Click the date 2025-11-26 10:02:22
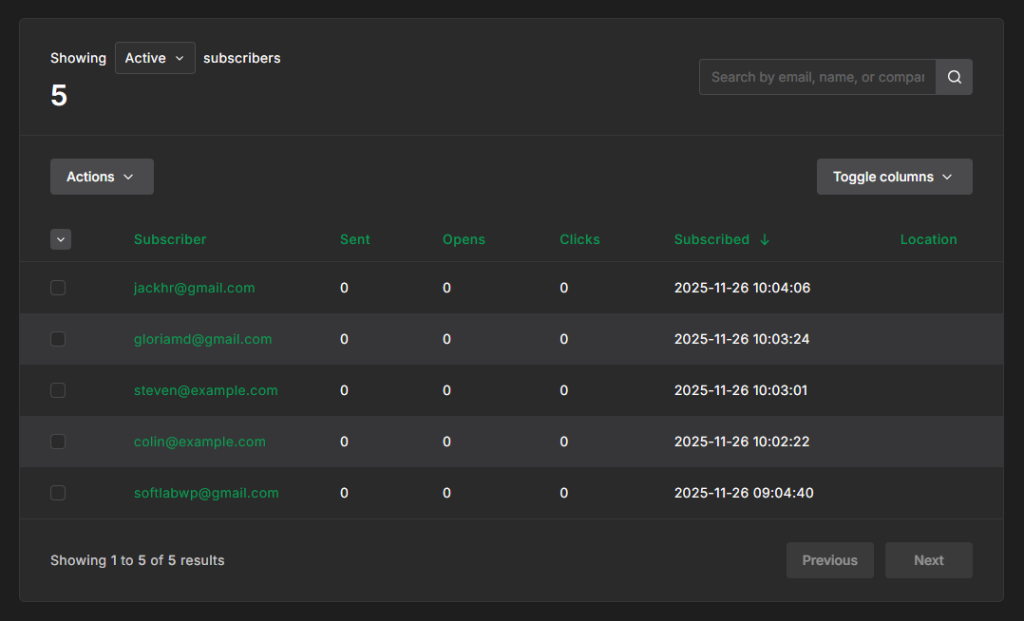 742,441
